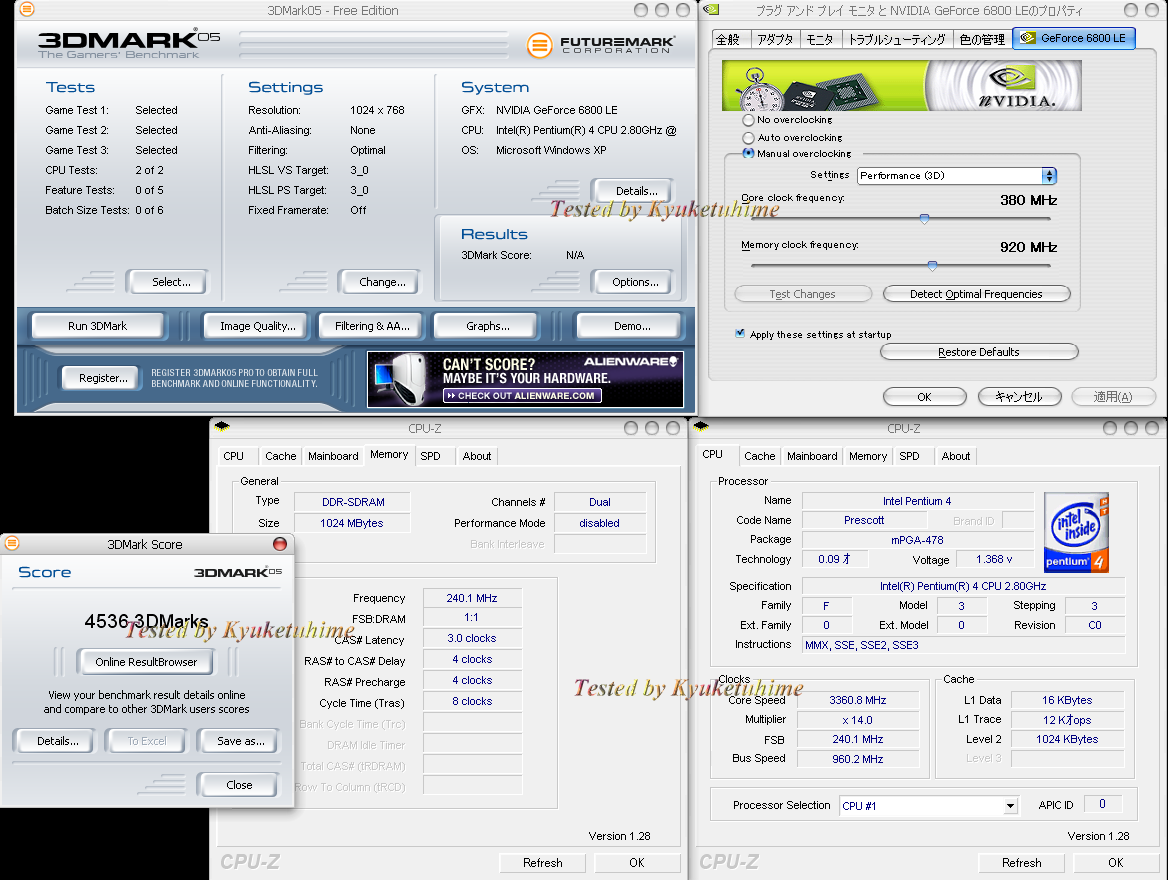The width and height of the screenshot is (1168, 880).
Task: Open the Graphs window
Action: point(488,326)
